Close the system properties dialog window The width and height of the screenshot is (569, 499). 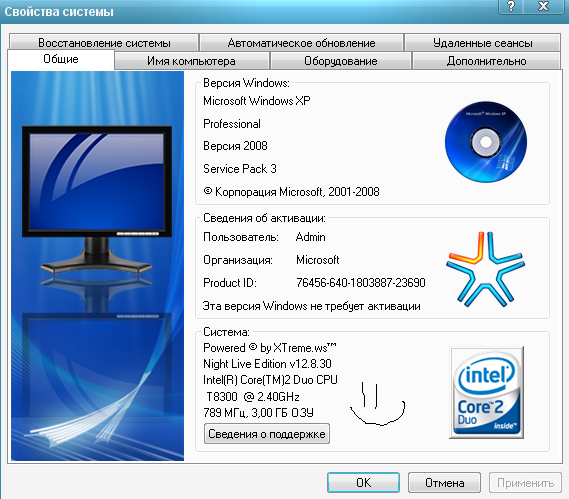click(x=543, y=7)
